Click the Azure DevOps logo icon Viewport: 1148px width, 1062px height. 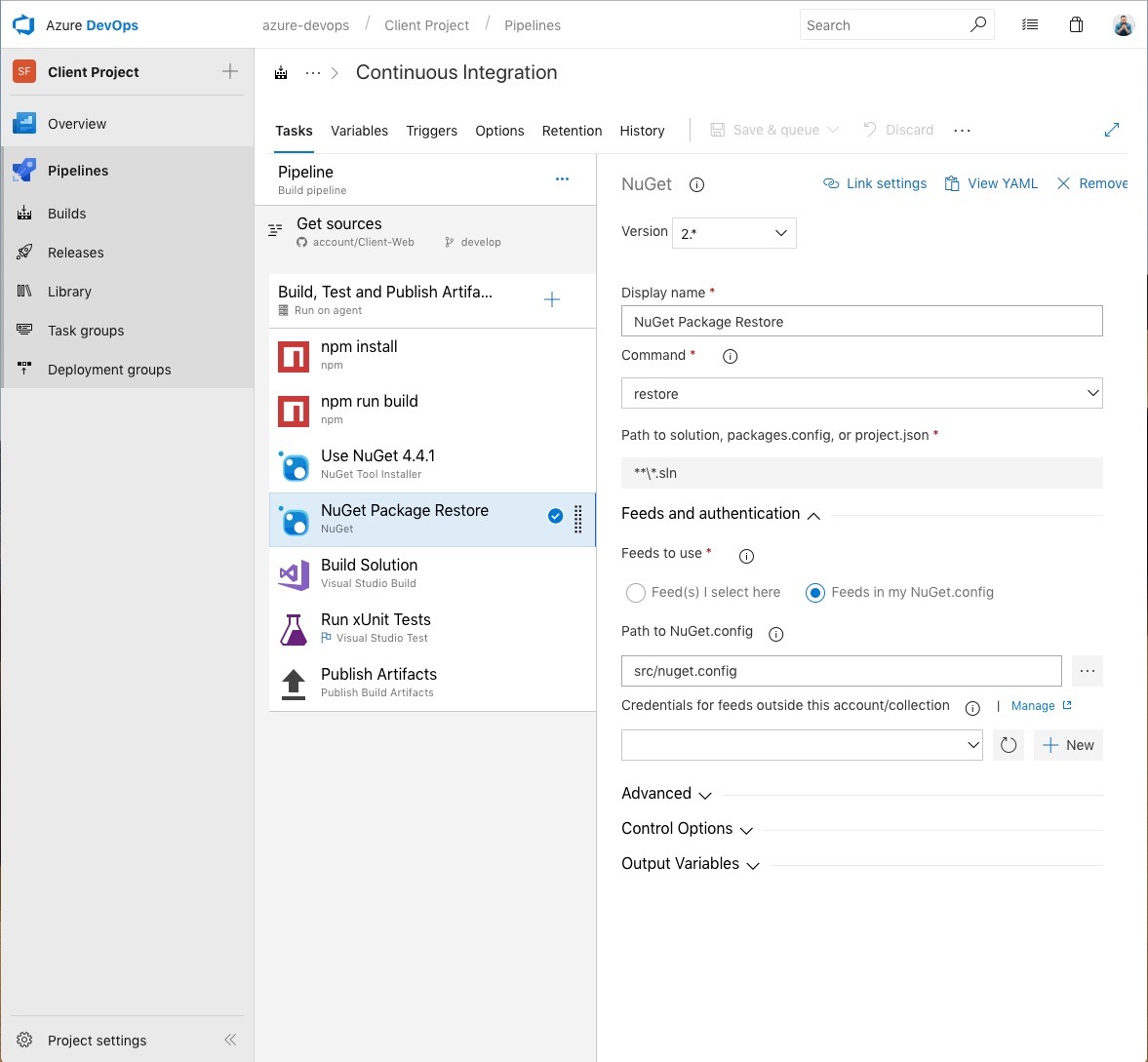[23, 25]
